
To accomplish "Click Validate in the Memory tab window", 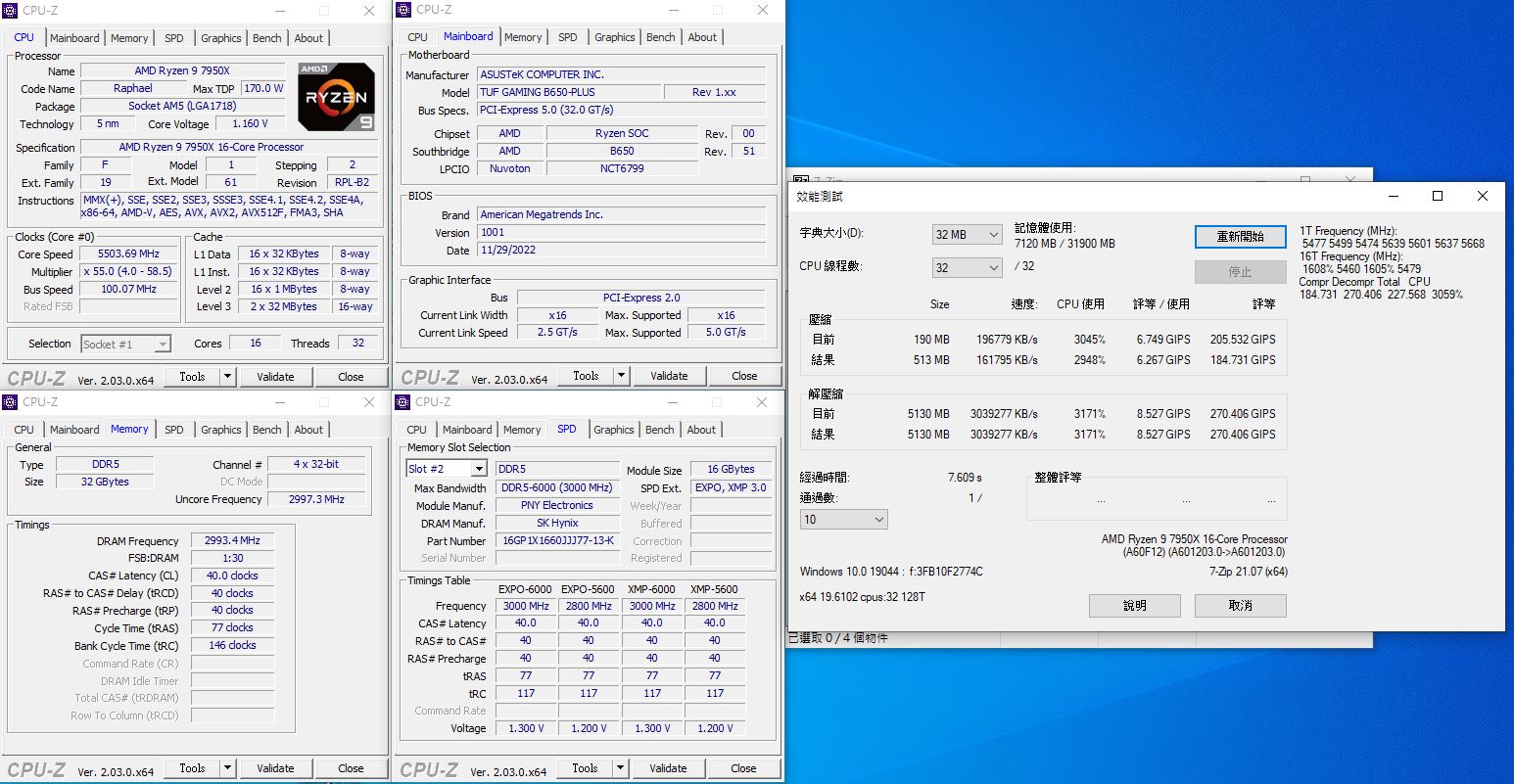I will 275,768.
